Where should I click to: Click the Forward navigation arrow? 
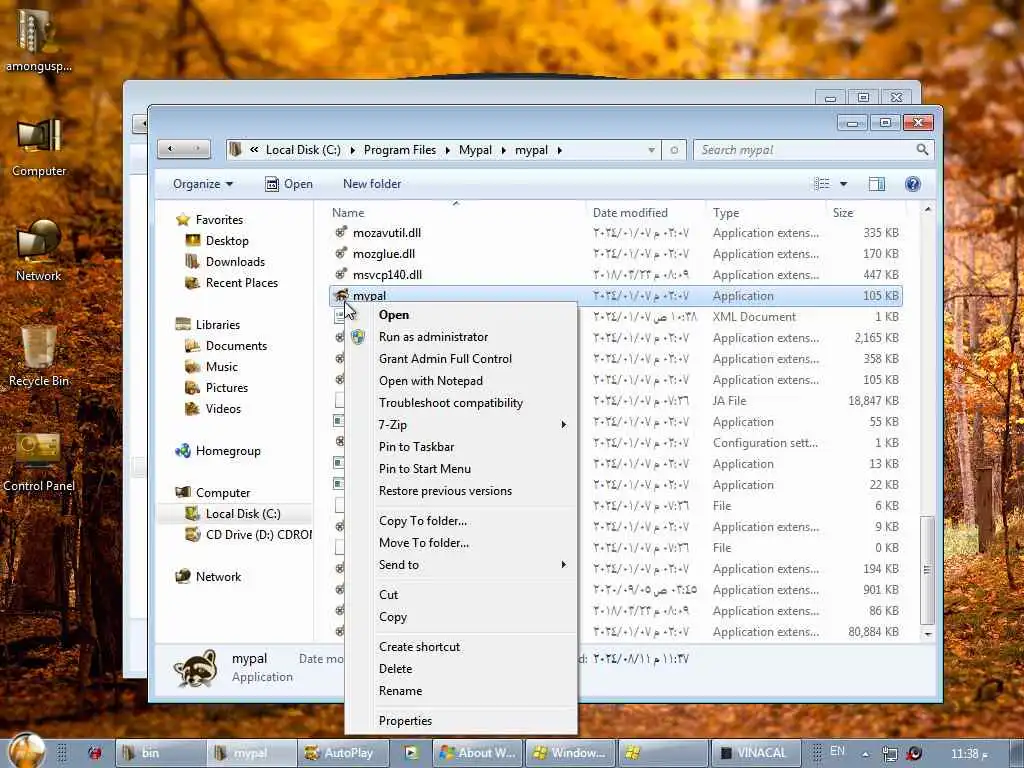[197, 150]
